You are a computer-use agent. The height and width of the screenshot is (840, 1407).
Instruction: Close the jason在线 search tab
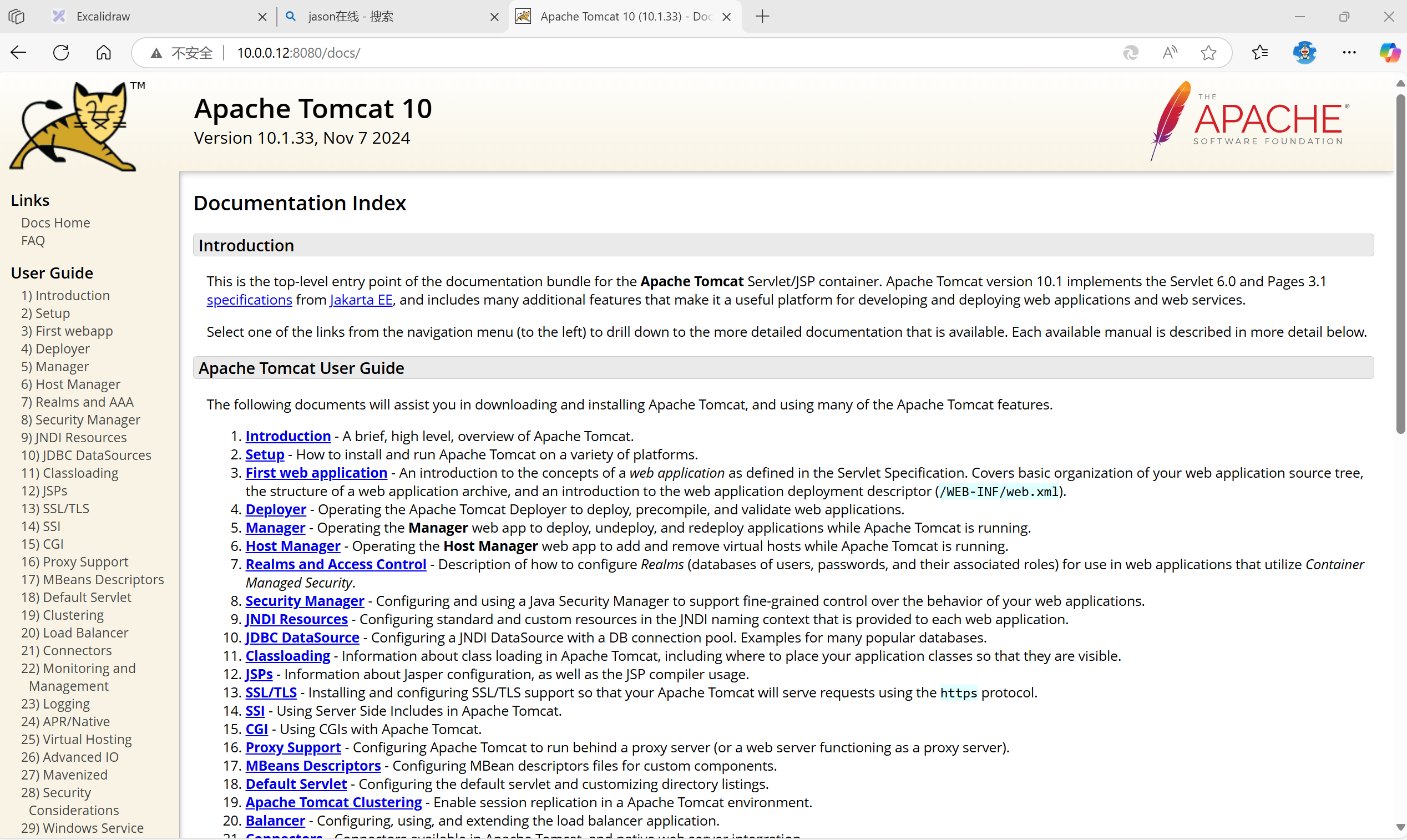(x=494, y=17)
